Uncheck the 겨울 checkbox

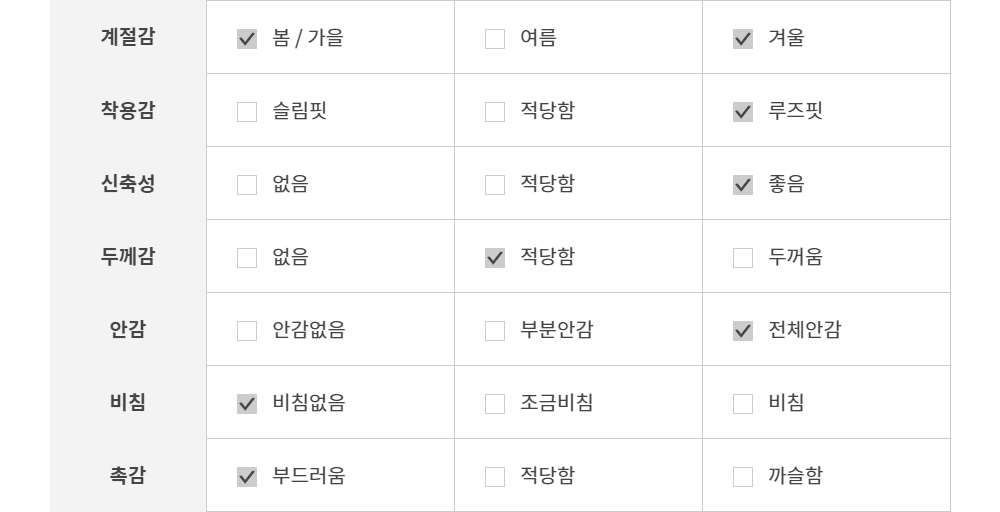(743, 39)
